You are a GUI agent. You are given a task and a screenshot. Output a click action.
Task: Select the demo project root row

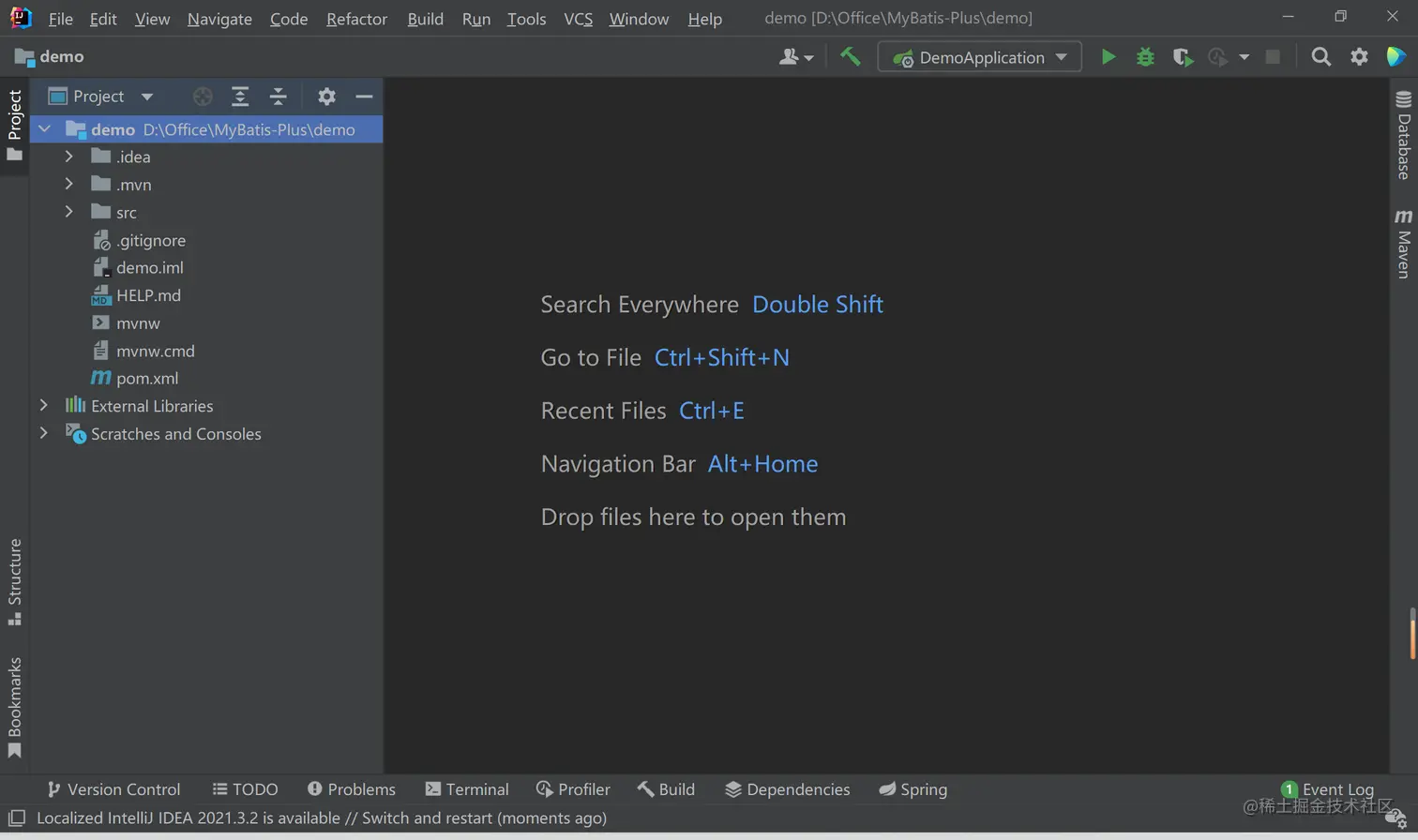pyautogui.click(x=206, y=129)
